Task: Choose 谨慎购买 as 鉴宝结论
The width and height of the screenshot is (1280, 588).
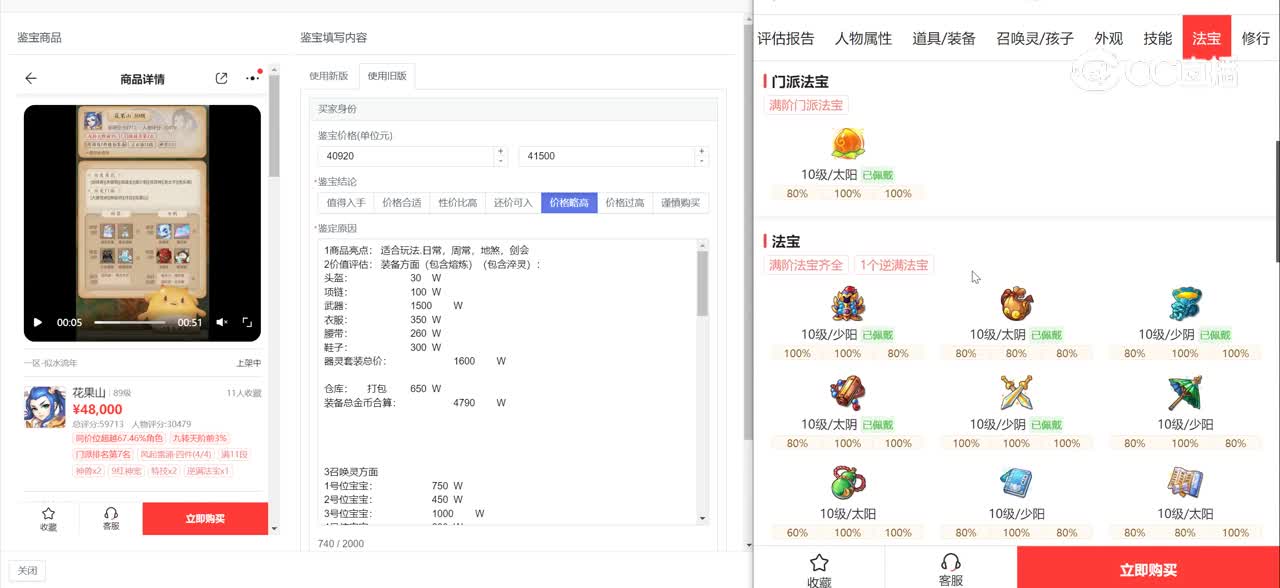Action: (x=681, y=202)
